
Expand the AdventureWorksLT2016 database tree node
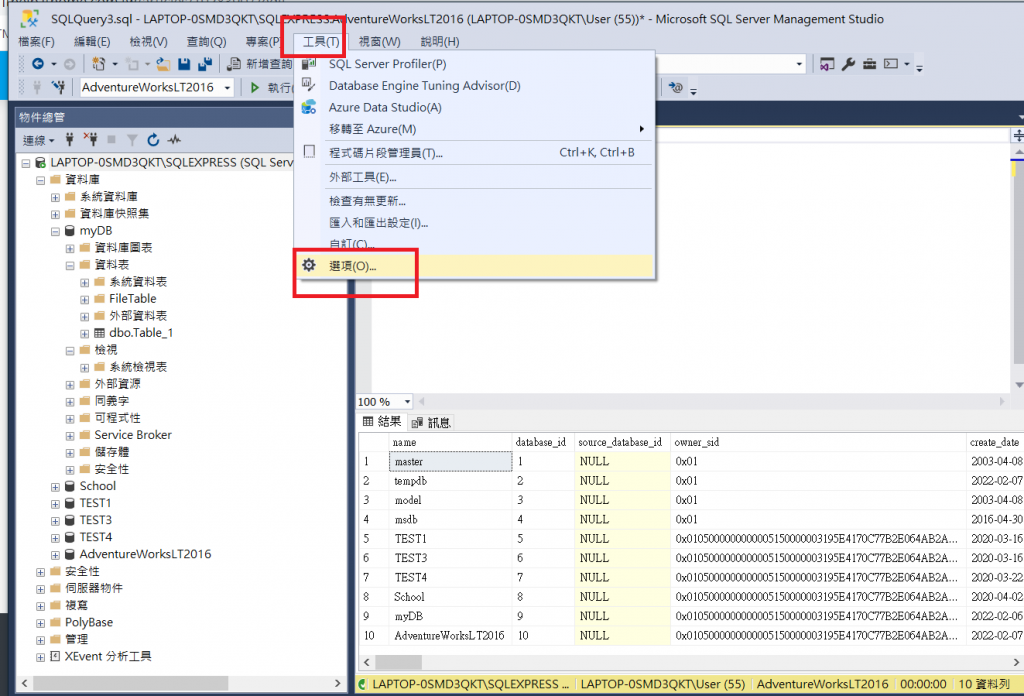pos(55,555)
